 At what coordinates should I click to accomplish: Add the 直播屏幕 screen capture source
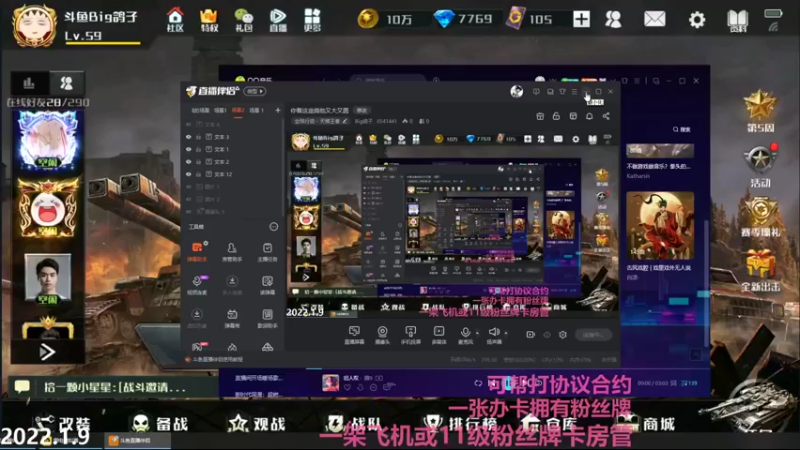(354, 335)
